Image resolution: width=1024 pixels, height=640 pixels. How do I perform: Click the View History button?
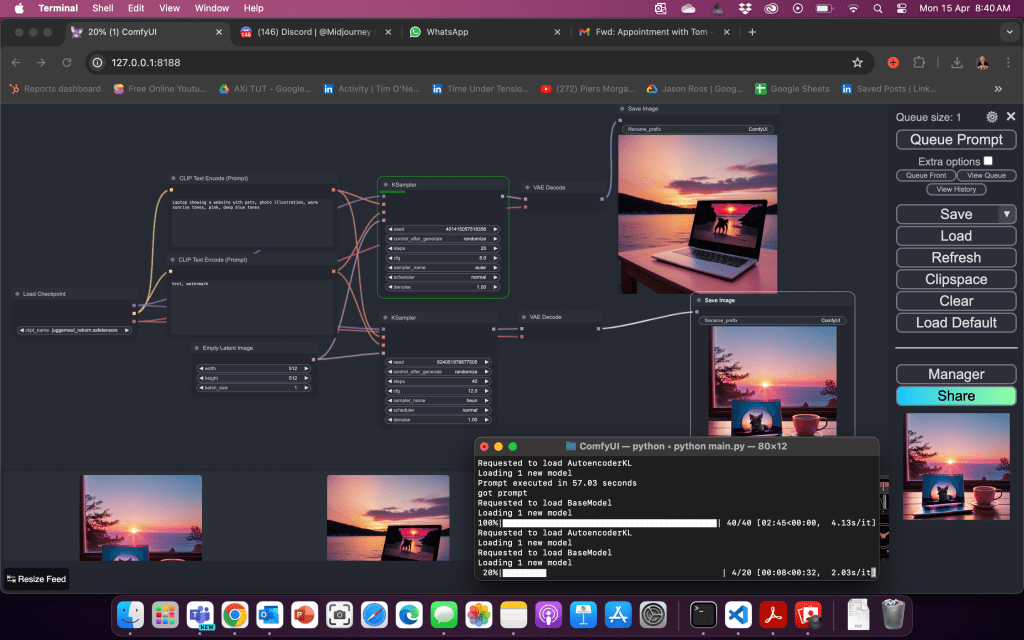(956, 189)
